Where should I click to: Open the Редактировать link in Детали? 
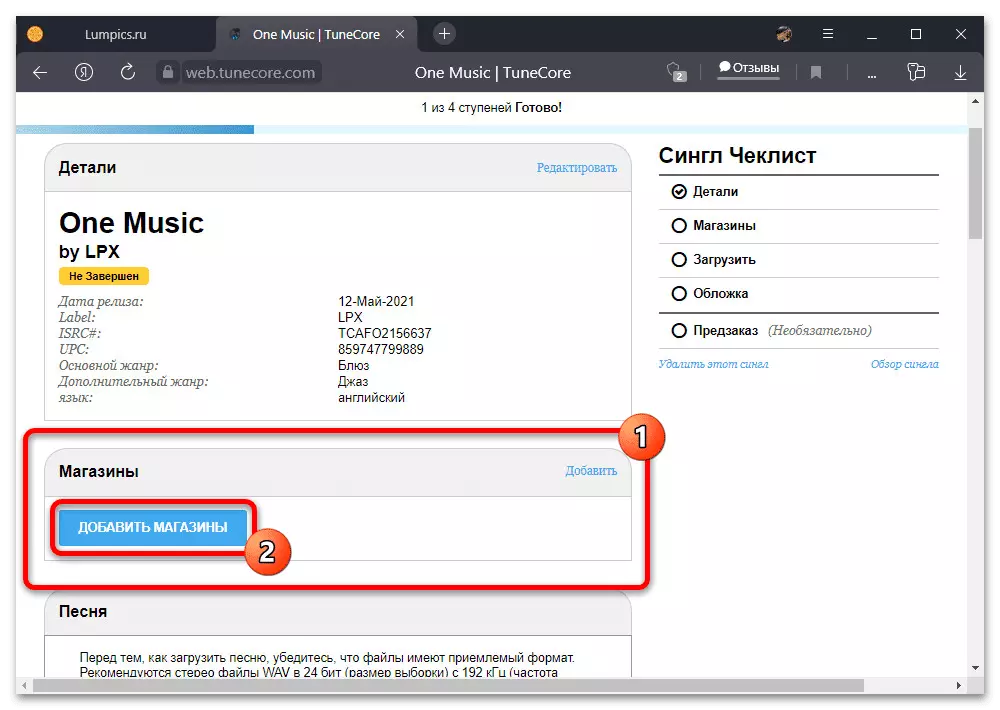tap(577, 168)
